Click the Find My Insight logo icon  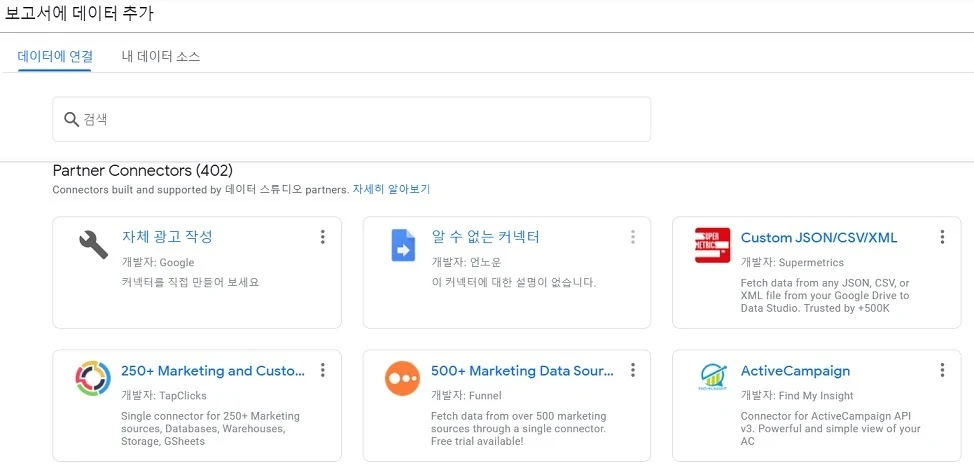pos(712,377)
